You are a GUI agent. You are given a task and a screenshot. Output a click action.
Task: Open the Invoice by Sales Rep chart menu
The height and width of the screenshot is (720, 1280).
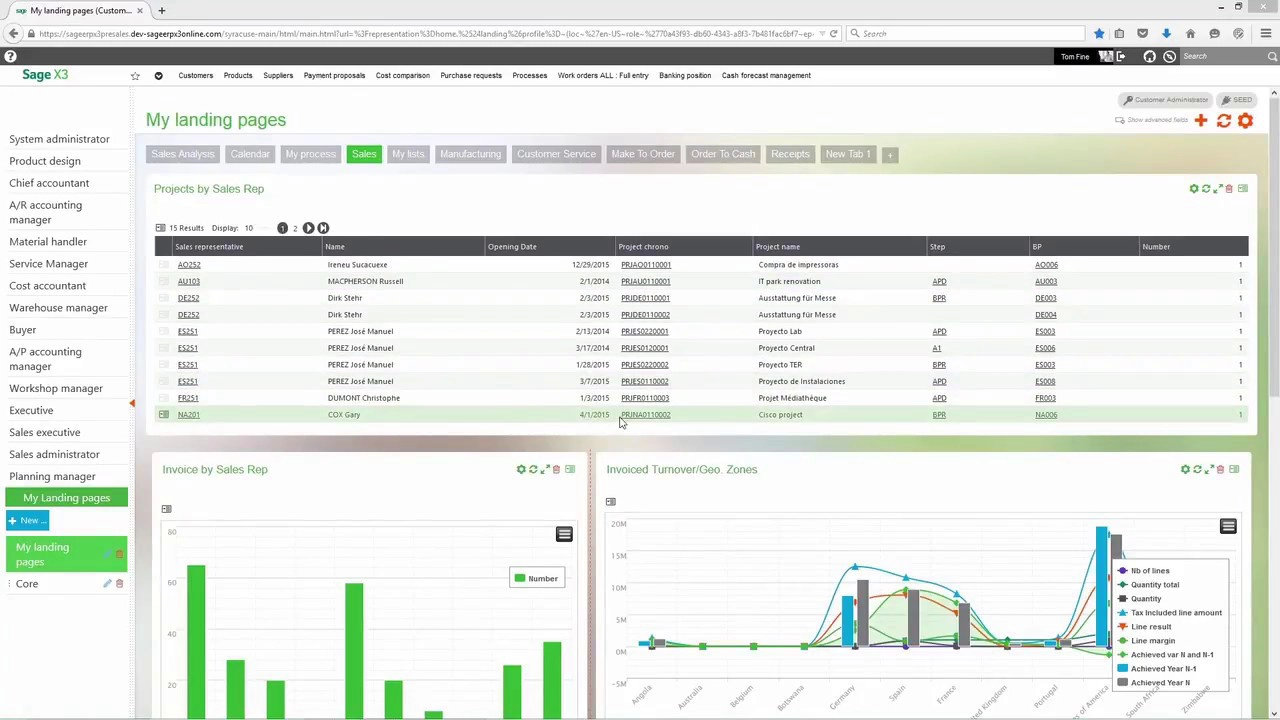click(564, 535)
